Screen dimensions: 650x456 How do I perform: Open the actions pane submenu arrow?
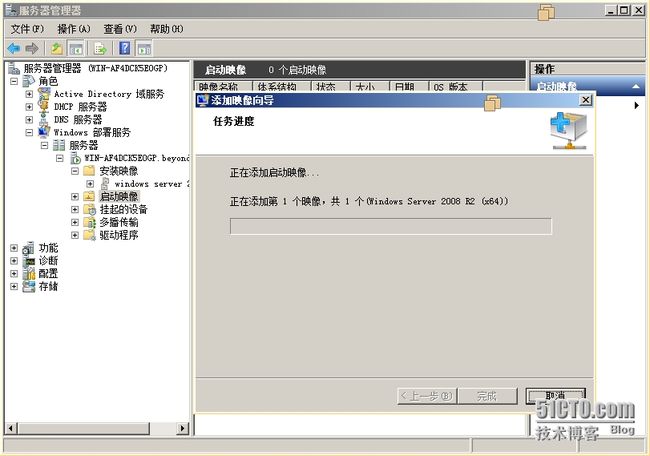(x=636, y=105)
